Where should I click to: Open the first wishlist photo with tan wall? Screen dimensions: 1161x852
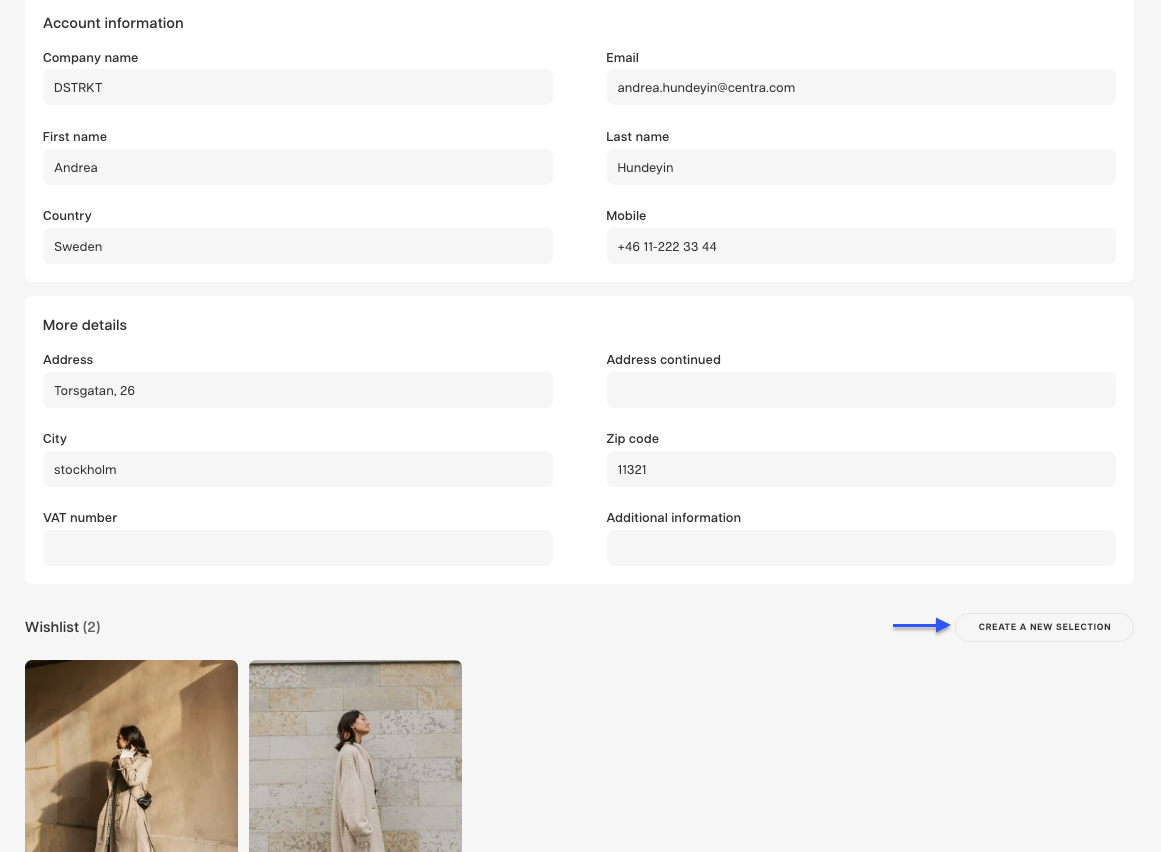tap(131, 755)
